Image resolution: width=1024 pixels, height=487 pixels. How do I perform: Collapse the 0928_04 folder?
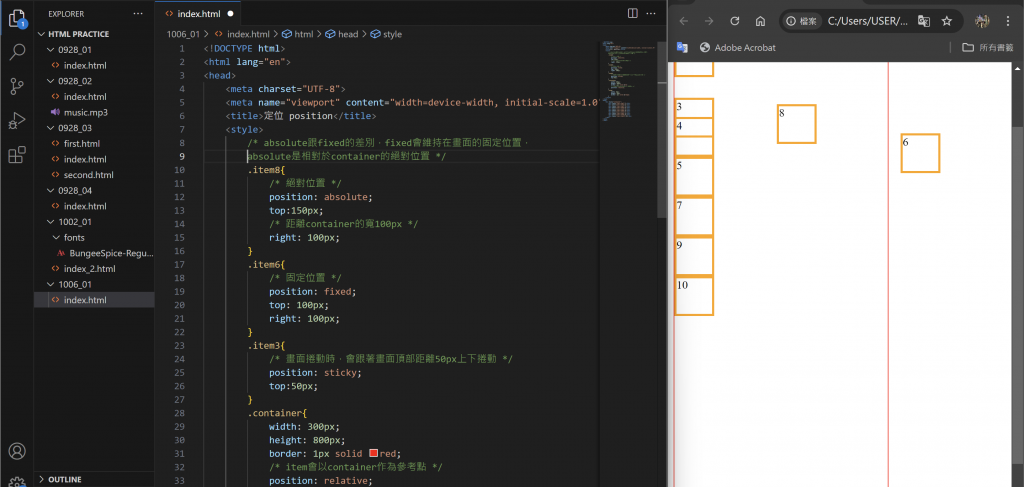click(x=52, y=191)
